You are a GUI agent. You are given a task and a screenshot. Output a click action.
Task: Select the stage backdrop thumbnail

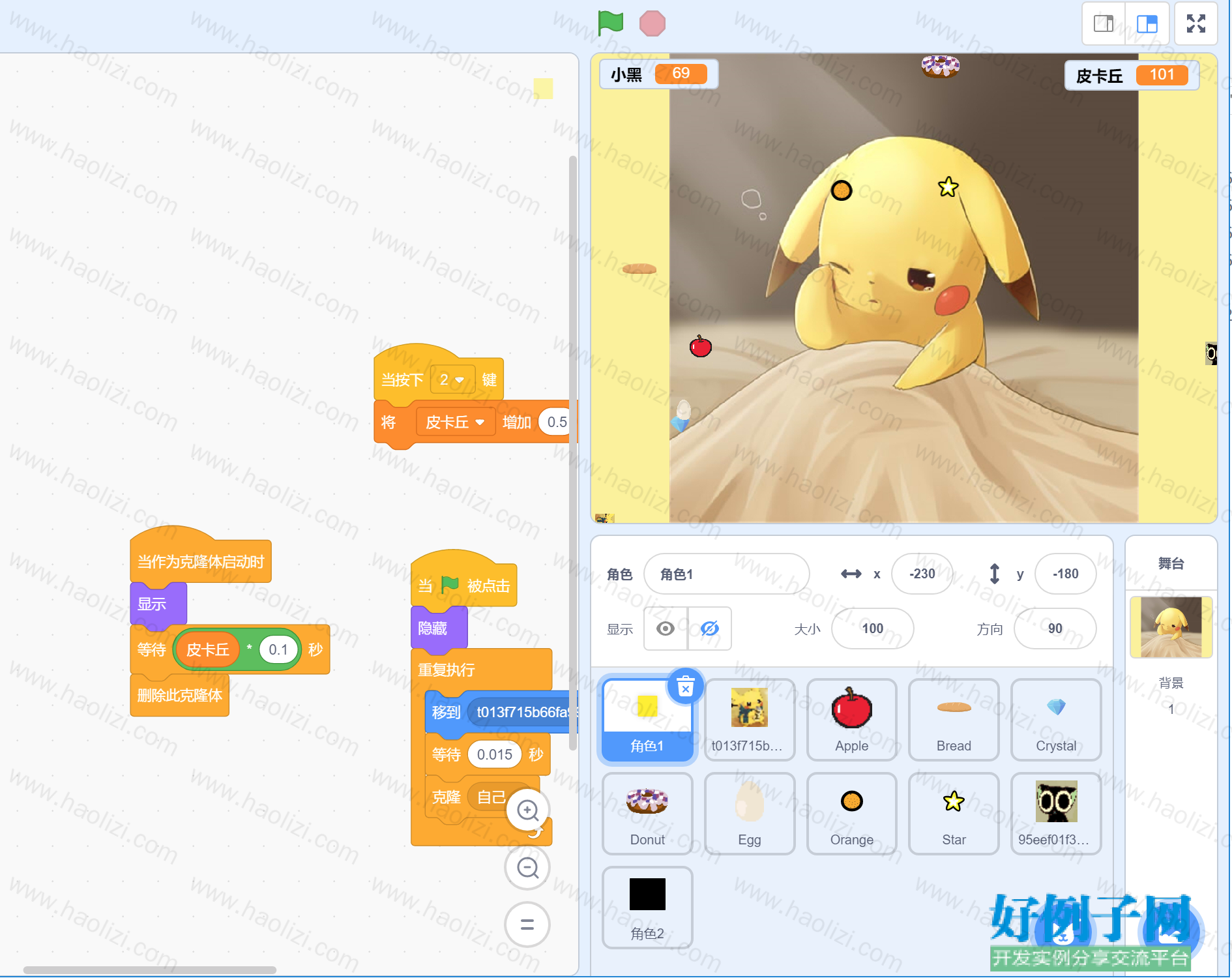point(1171,627)
